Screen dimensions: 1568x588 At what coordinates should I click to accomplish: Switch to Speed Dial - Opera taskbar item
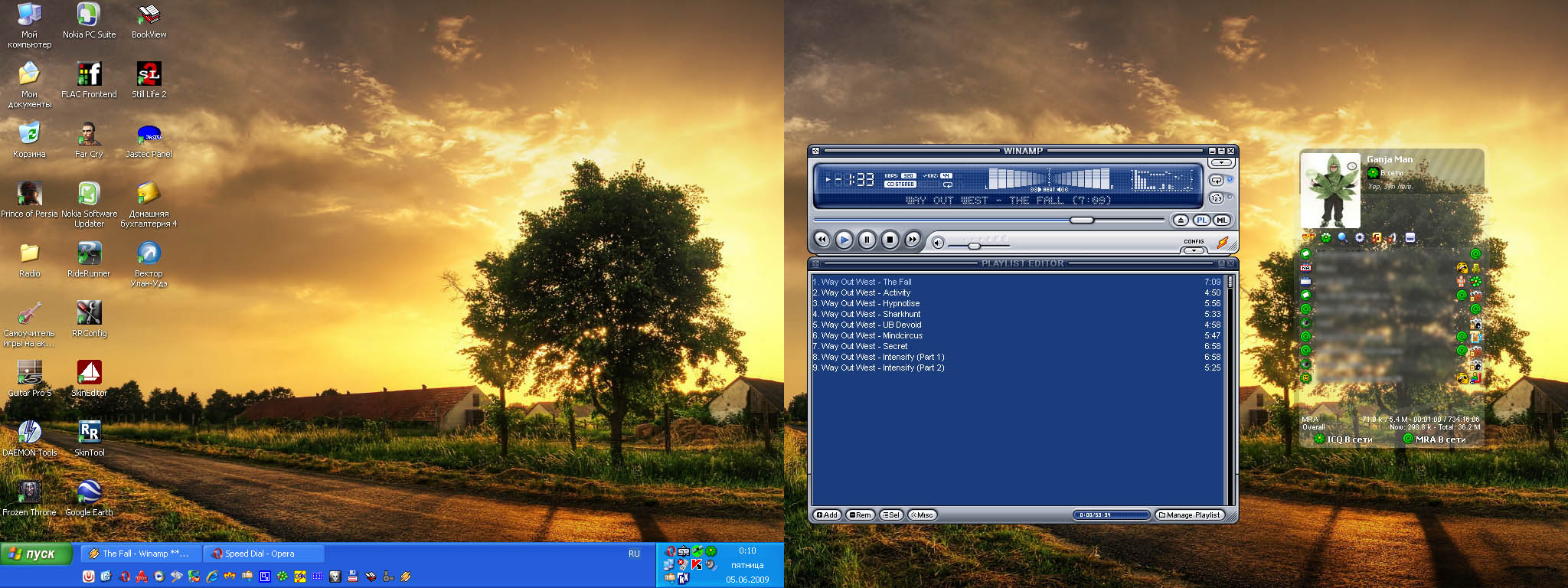pyautogui.click(x=260, y=554)
